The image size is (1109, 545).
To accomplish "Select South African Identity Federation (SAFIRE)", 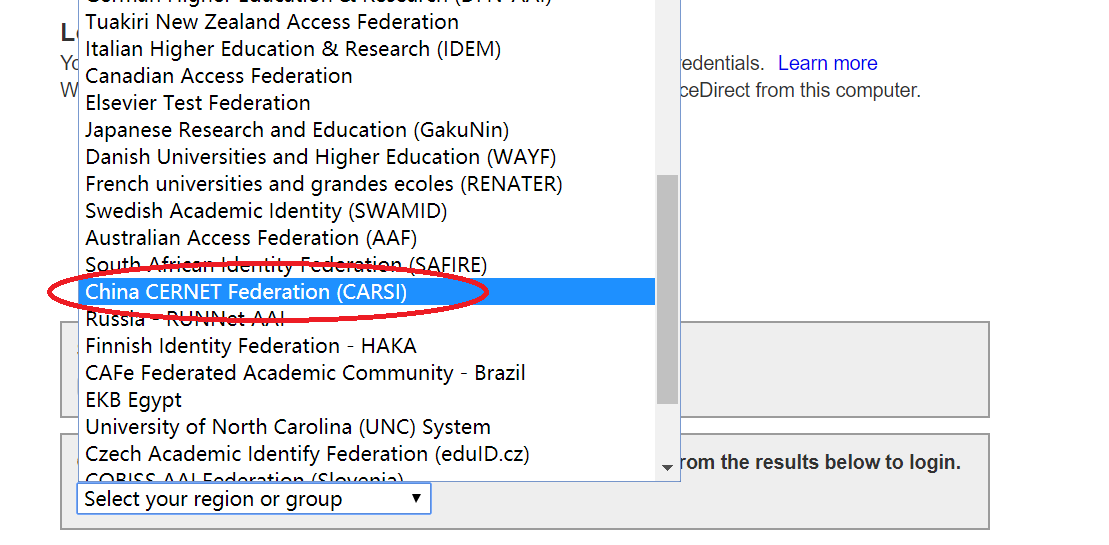I will coord(286,265).
